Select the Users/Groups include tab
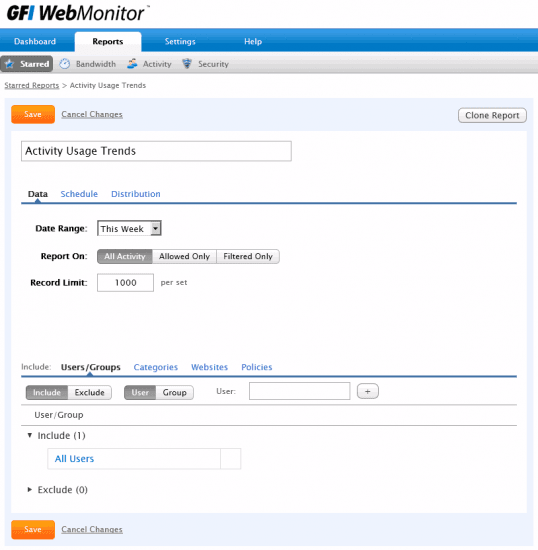Image resolution: width=538 pixels, height=550 pixels. click(90, 367)
